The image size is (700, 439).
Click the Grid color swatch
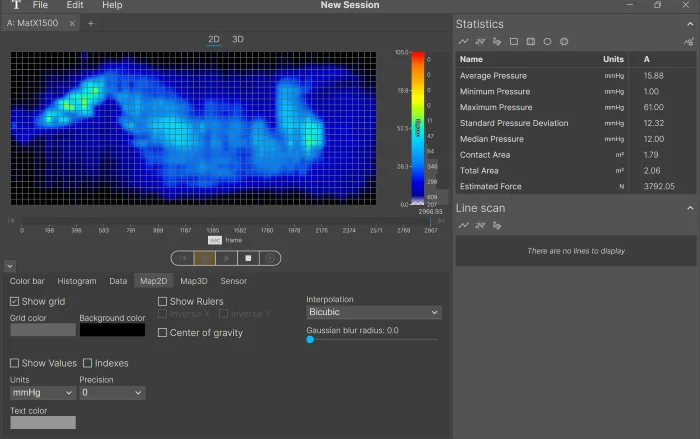pyautogui.click(x=42, y=330)
